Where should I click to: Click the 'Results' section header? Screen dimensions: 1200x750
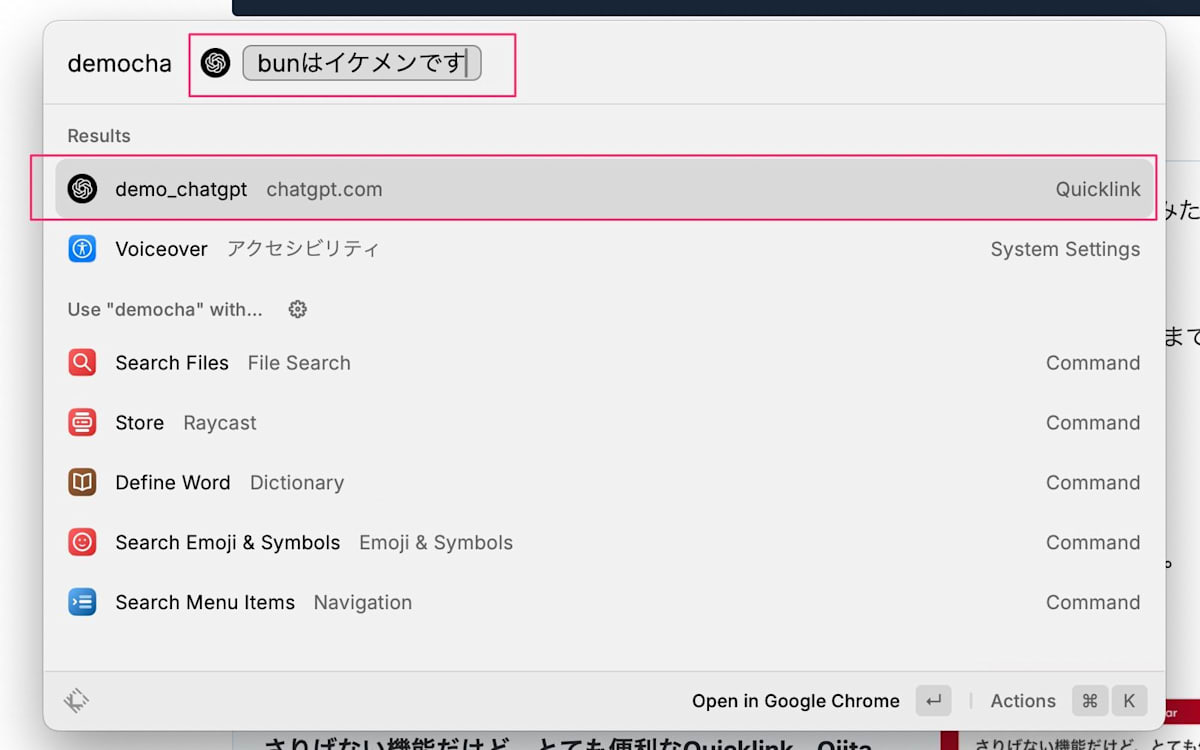coord(99,136)
